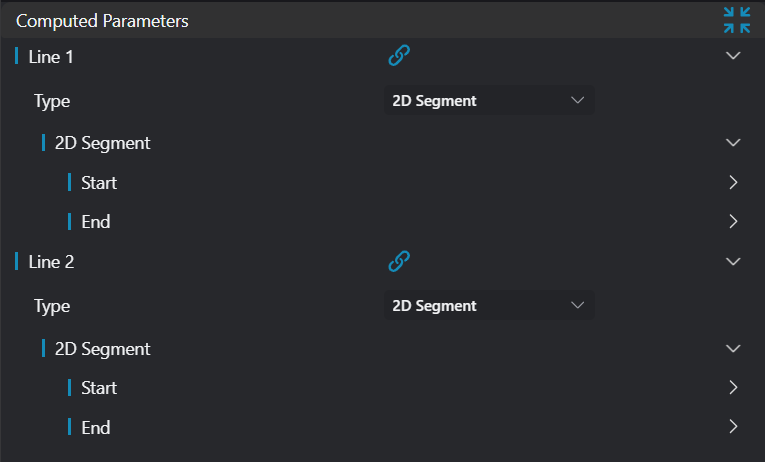
Task: Click the Computed Parameters panel title
Action: (102, 20)
